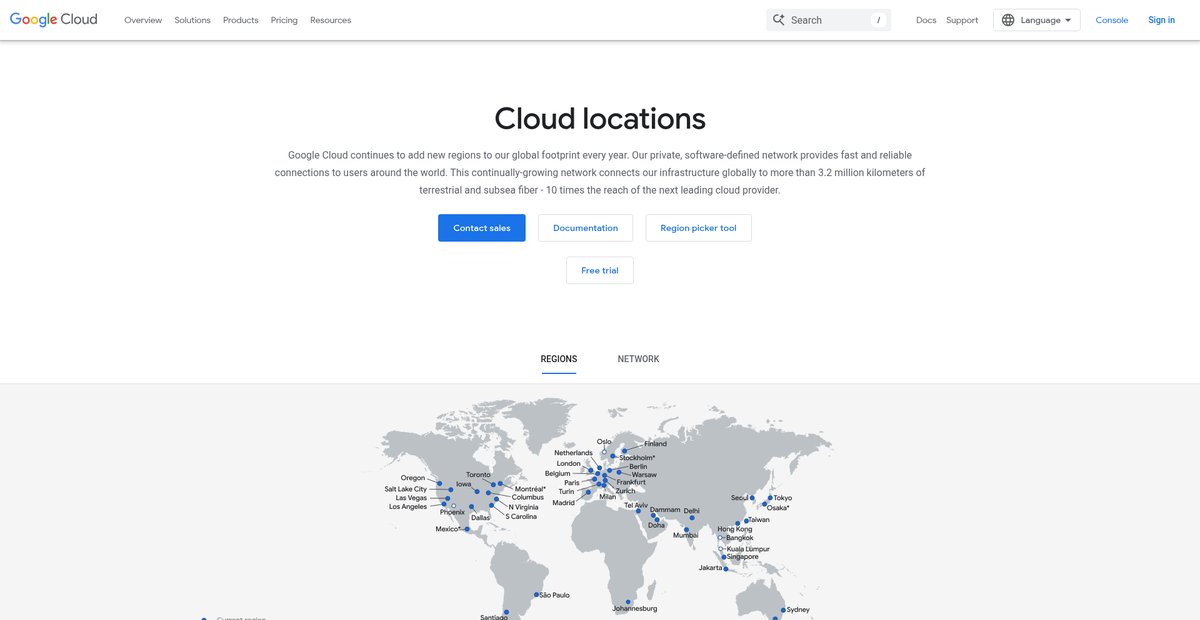This screenshot has height=620, width=1200.
Task: Click the Dallas region dot
Action: coord(471,506)
